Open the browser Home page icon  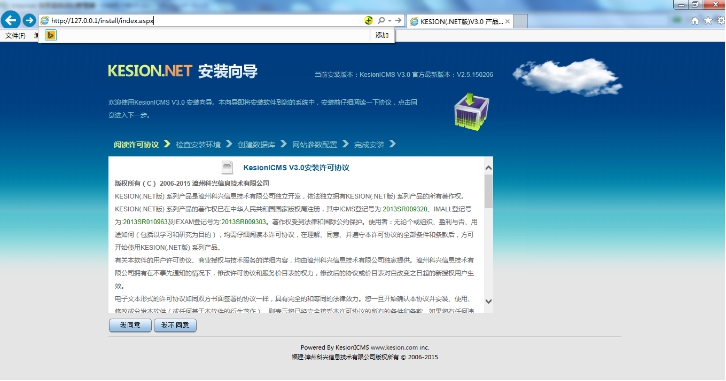(695, 20)
